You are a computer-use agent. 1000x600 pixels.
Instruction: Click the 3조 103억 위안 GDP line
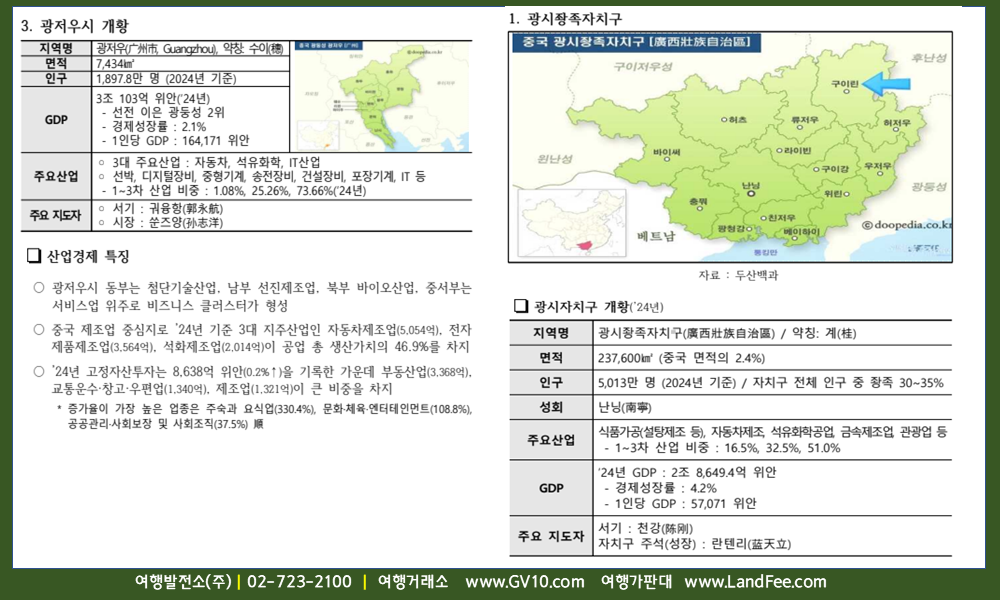point(153,98)
